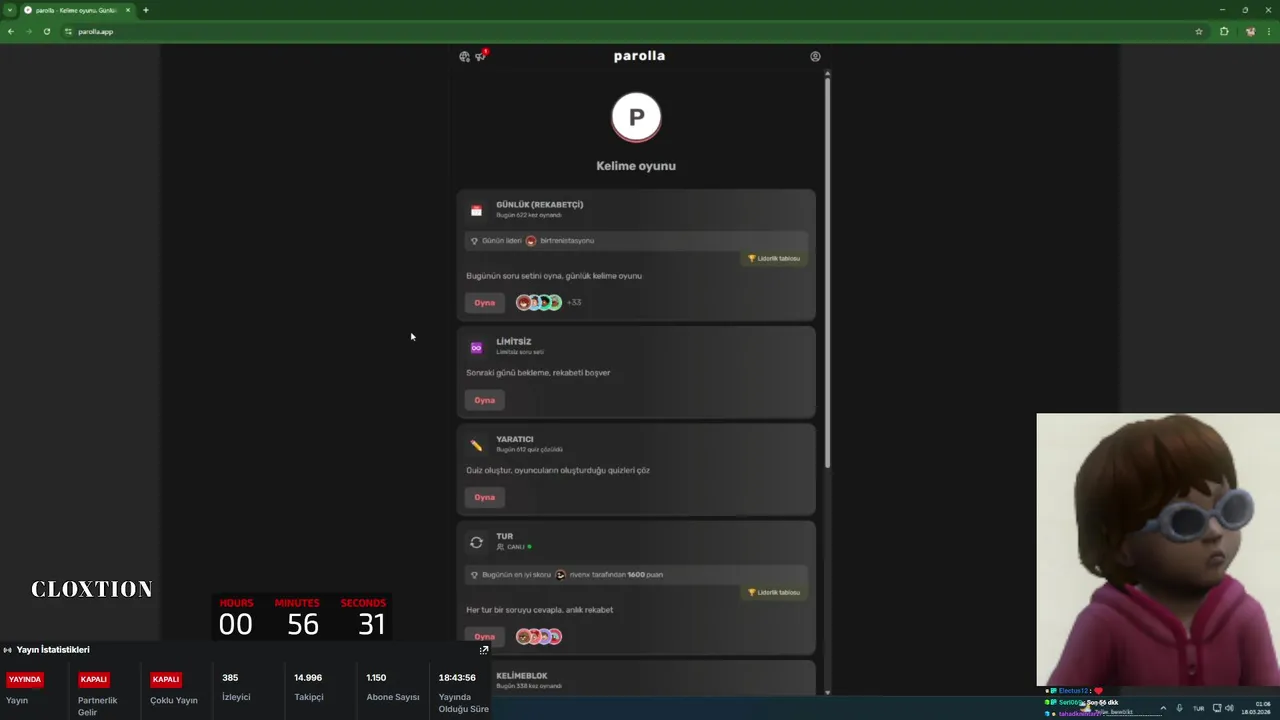Click browser forward arrow

(29, 31)
